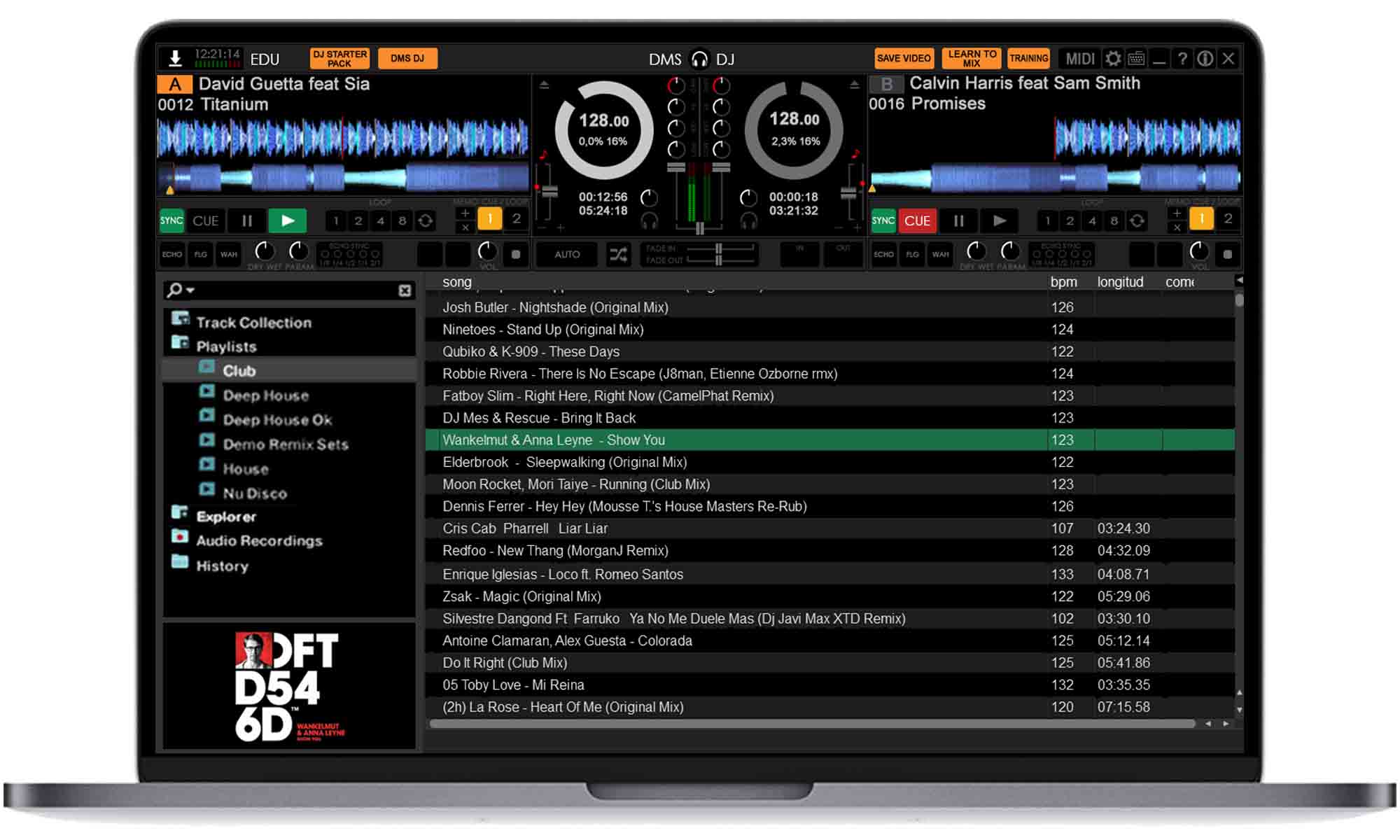Screen dimensions: 1400x840
Task: Toggle SYNC on deck A
Action: [171, 220]
